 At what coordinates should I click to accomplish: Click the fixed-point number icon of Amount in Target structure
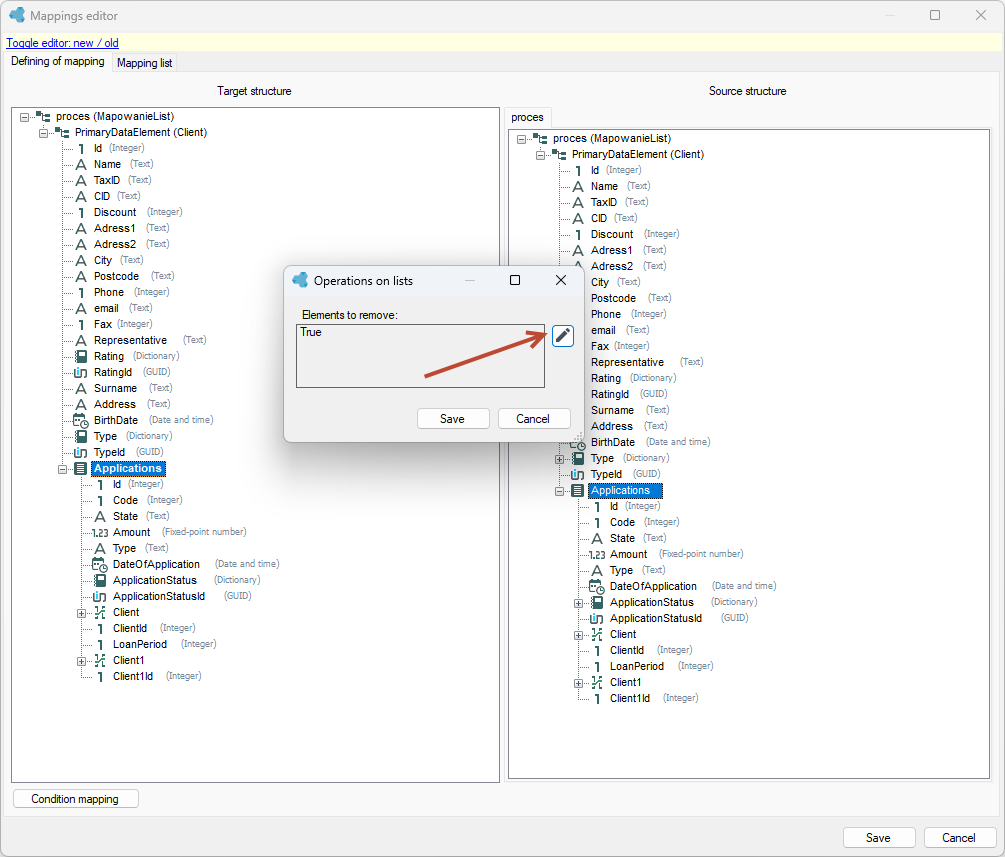[100, 533]
